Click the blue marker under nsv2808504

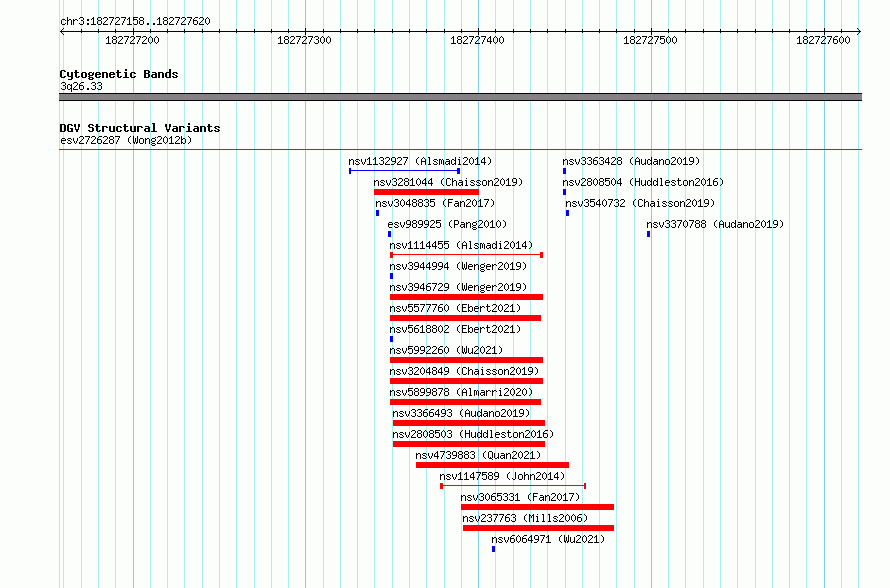pos(565,192)
